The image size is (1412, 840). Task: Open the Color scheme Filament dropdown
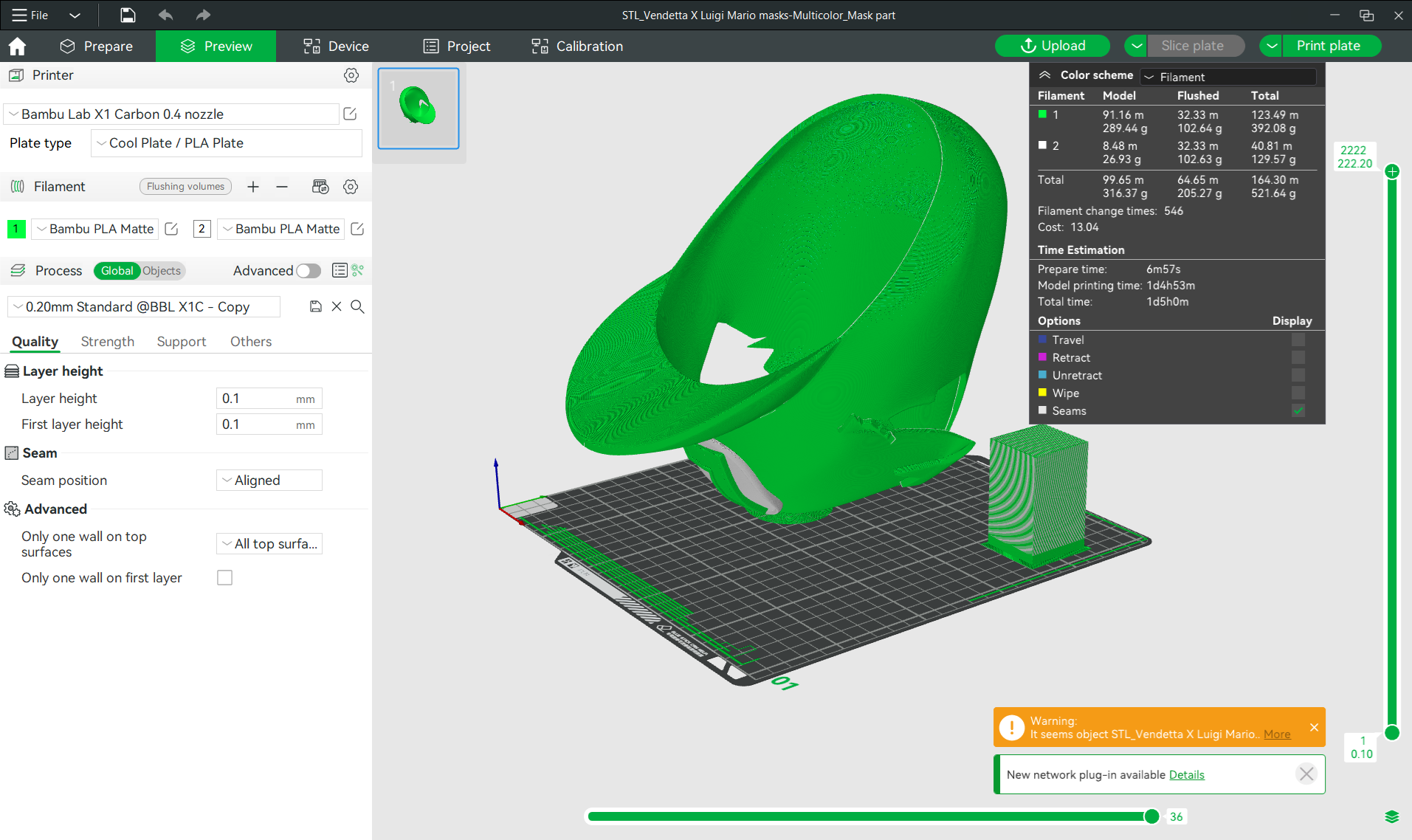1227,77
